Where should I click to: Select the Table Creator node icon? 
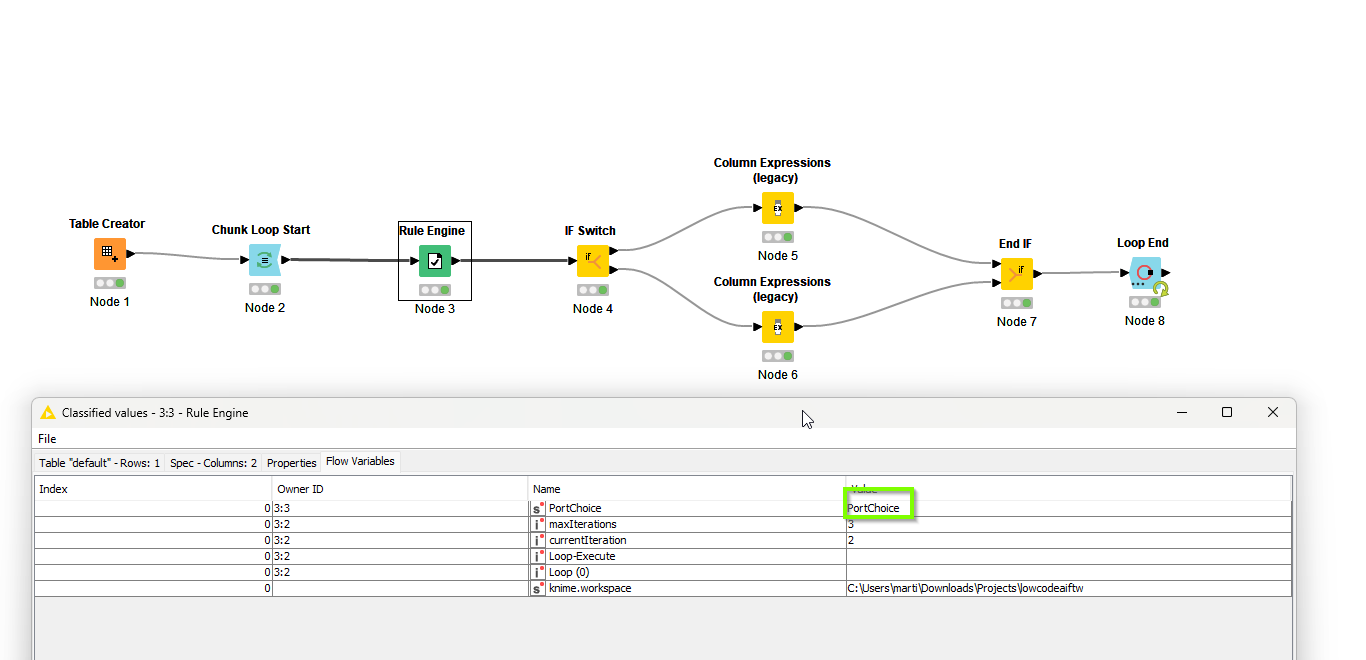110,254
